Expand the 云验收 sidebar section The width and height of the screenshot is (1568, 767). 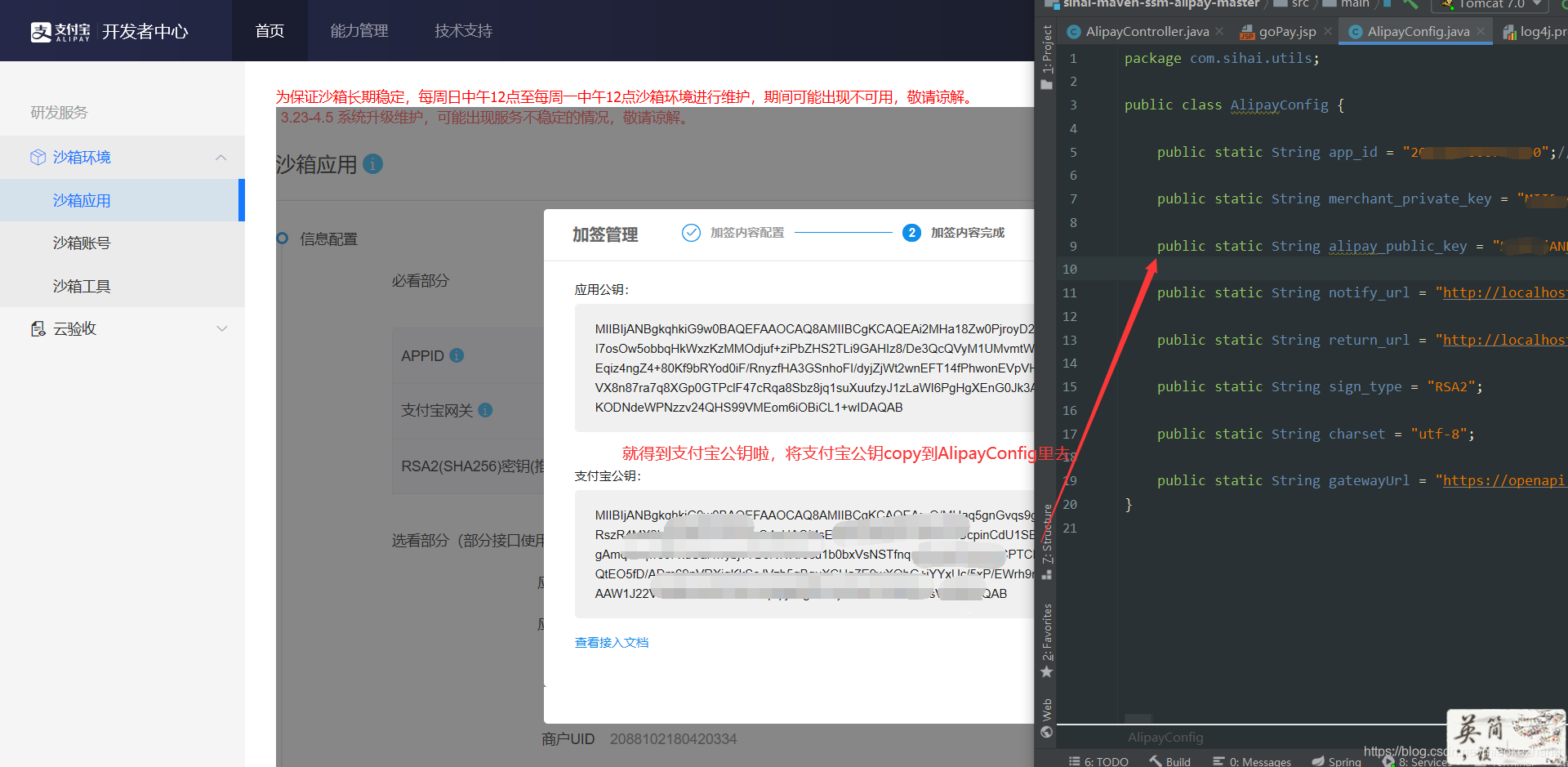(221, 328)
